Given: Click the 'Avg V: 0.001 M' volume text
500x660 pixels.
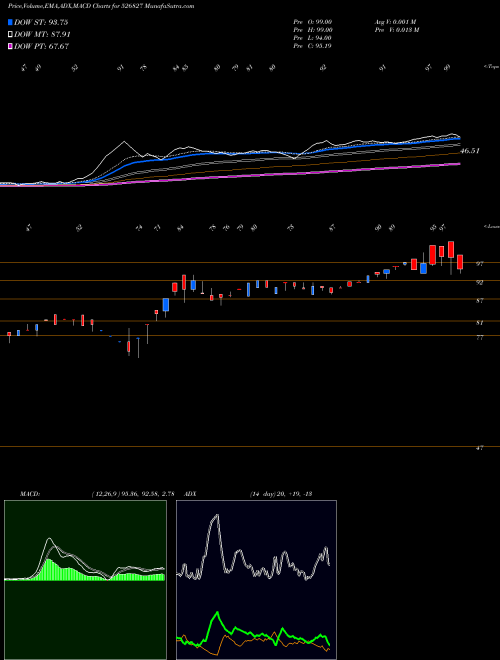Looking at the screenshot, I should 397,22.
